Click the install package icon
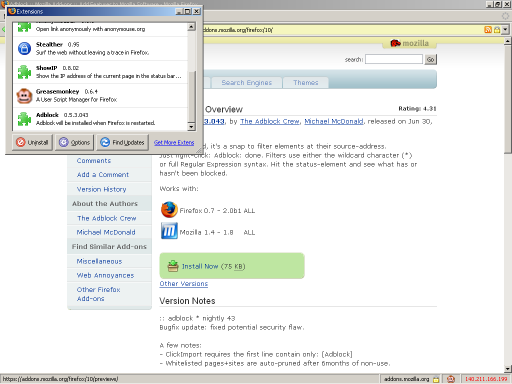This screenshot has height=384, width=512. tap(173, 266)
